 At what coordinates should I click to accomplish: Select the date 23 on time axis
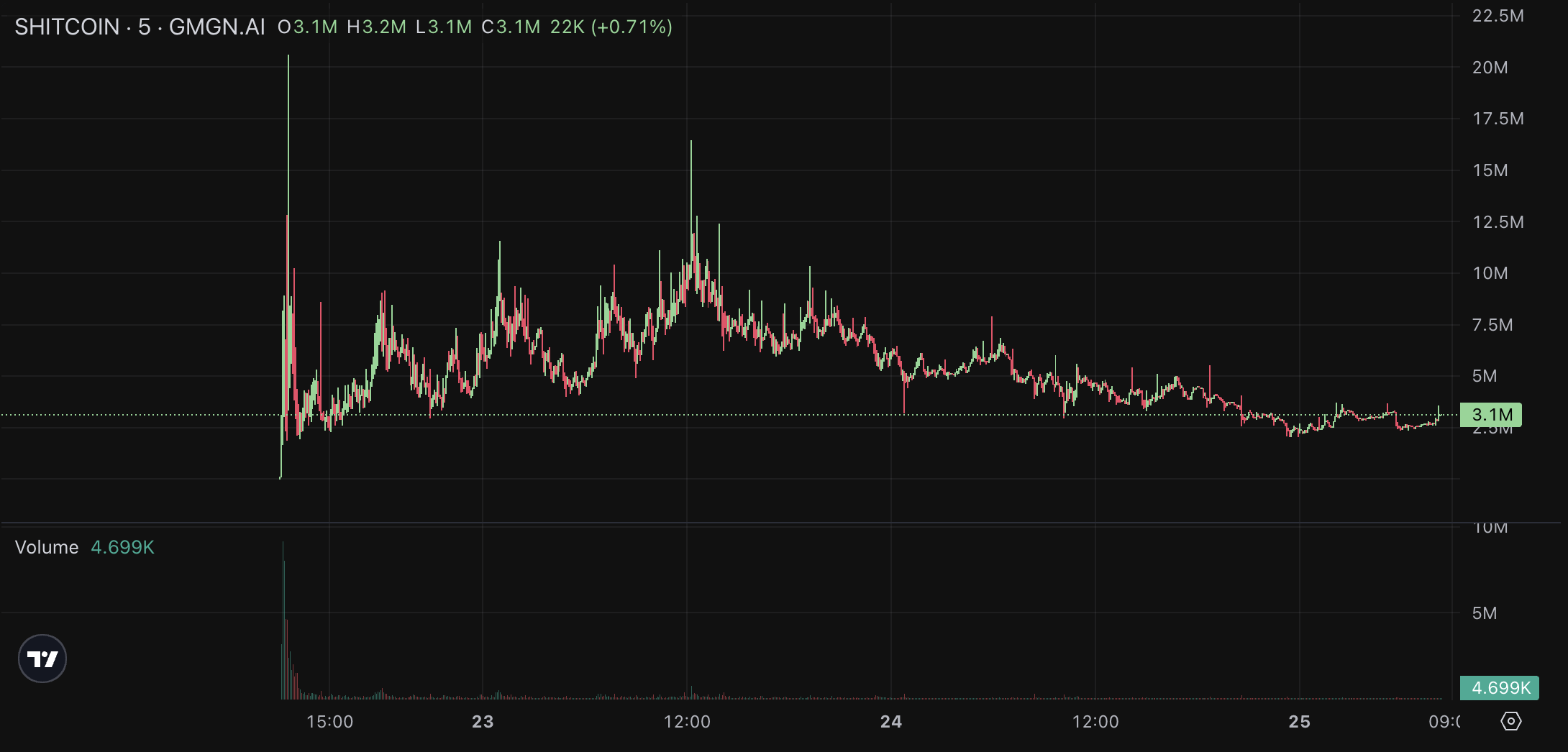(483, 722)
